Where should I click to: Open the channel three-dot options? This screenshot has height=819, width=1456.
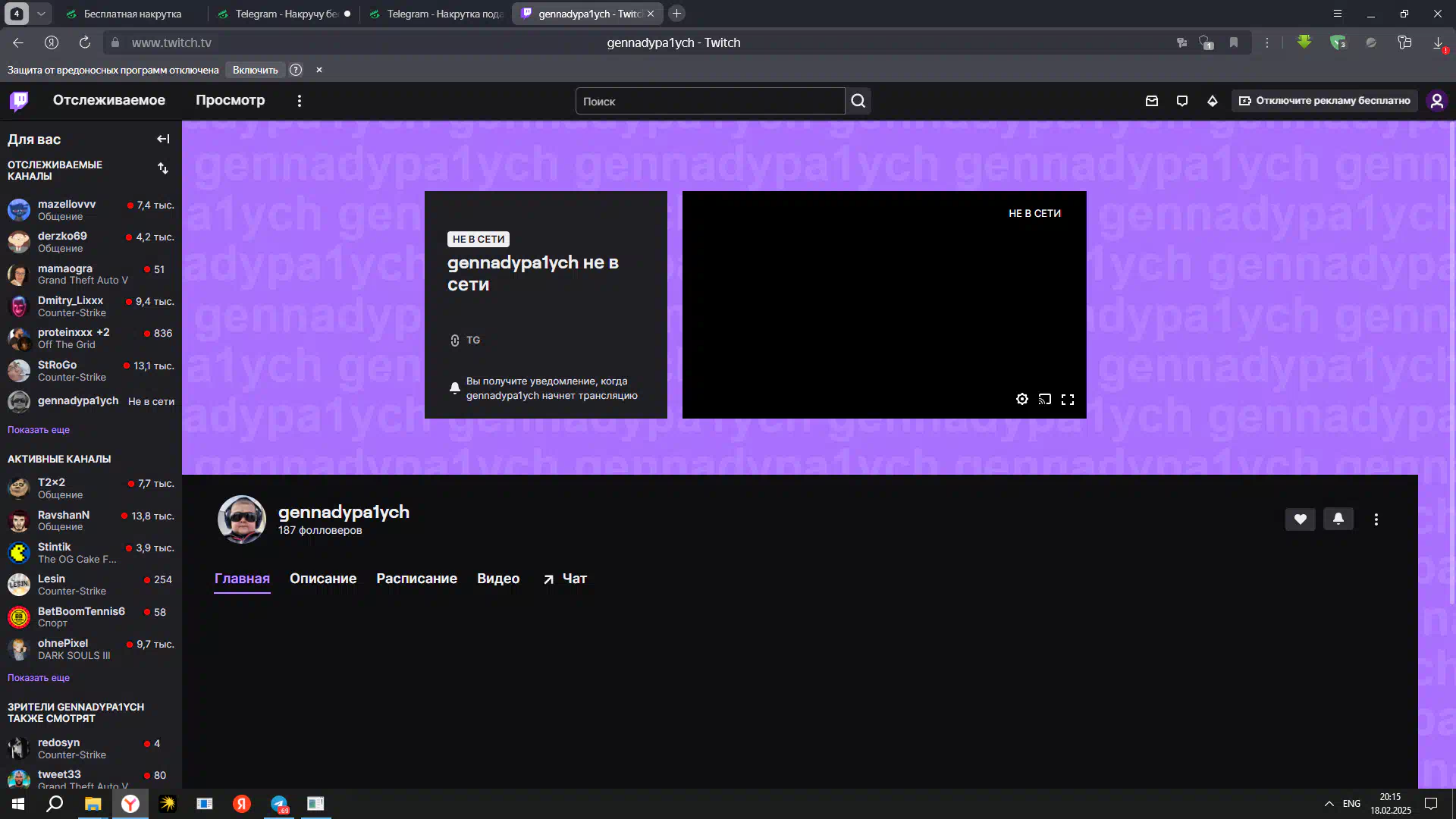pyautogui.click(x=1376, y=519)
